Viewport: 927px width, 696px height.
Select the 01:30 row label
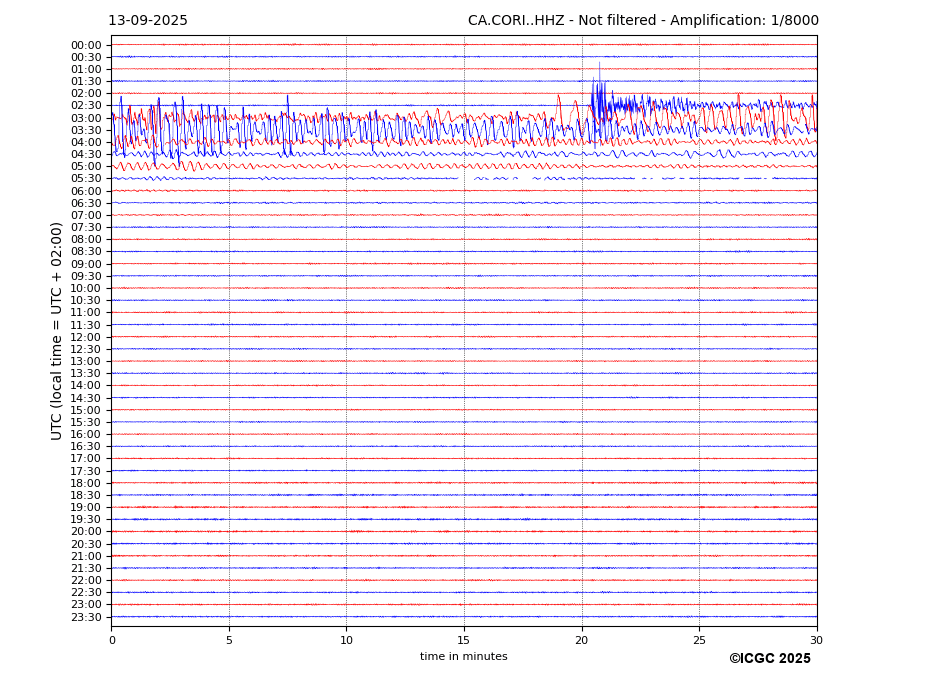click(x=86, y=82)
